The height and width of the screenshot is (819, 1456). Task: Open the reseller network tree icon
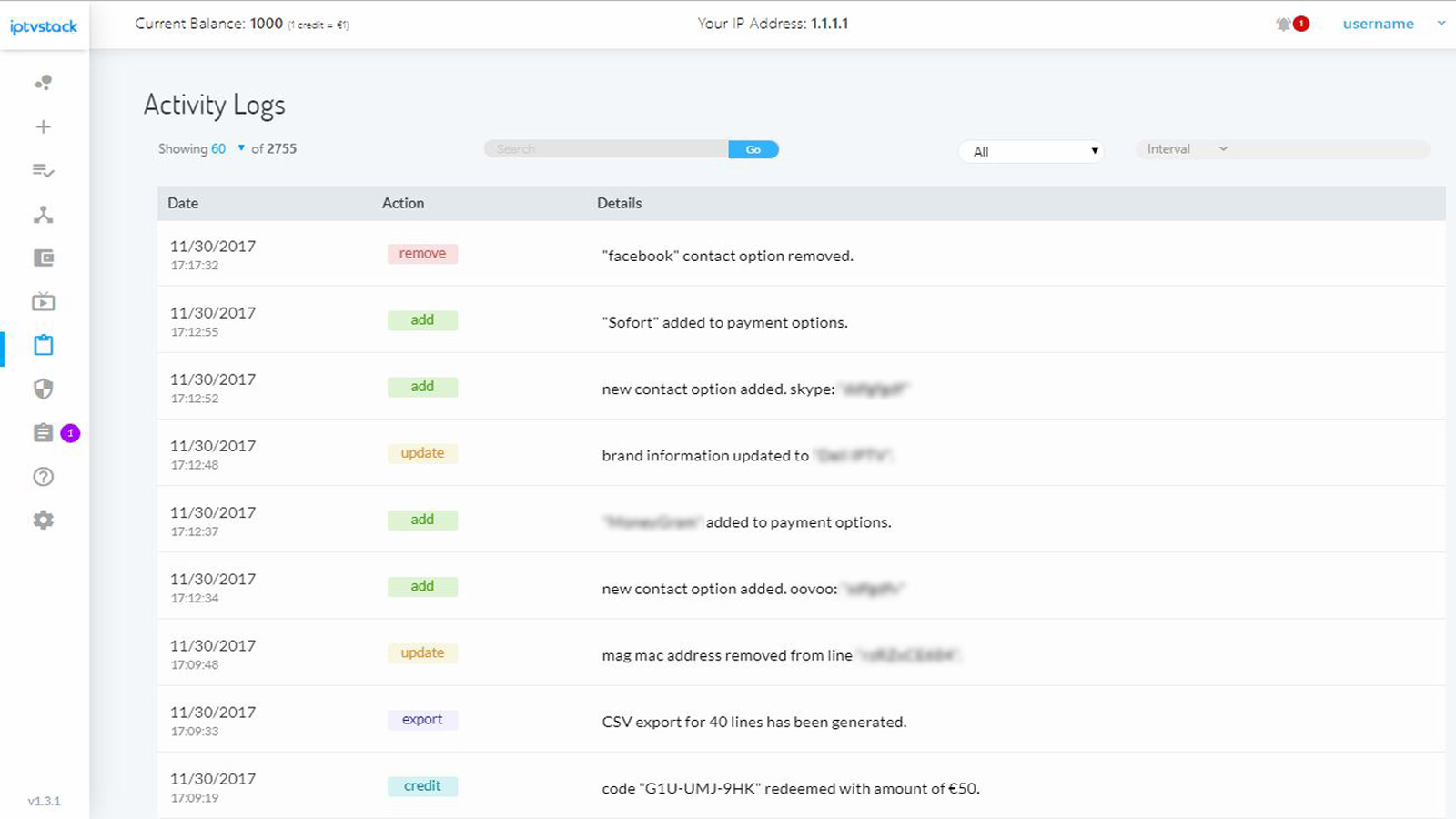[43, 215]
